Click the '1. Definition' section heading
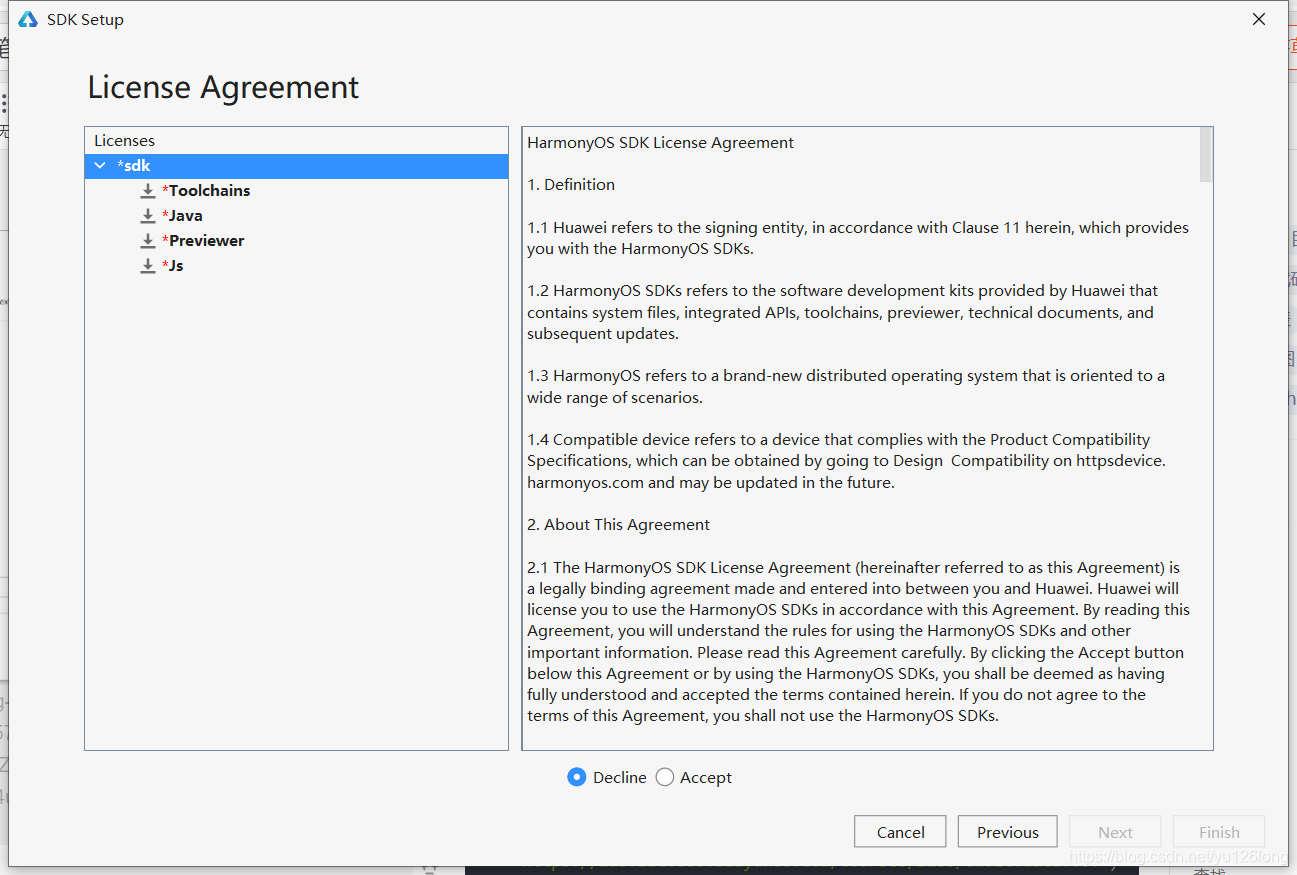This screenshot has height=875, width=1297. [x=571, y=185]
